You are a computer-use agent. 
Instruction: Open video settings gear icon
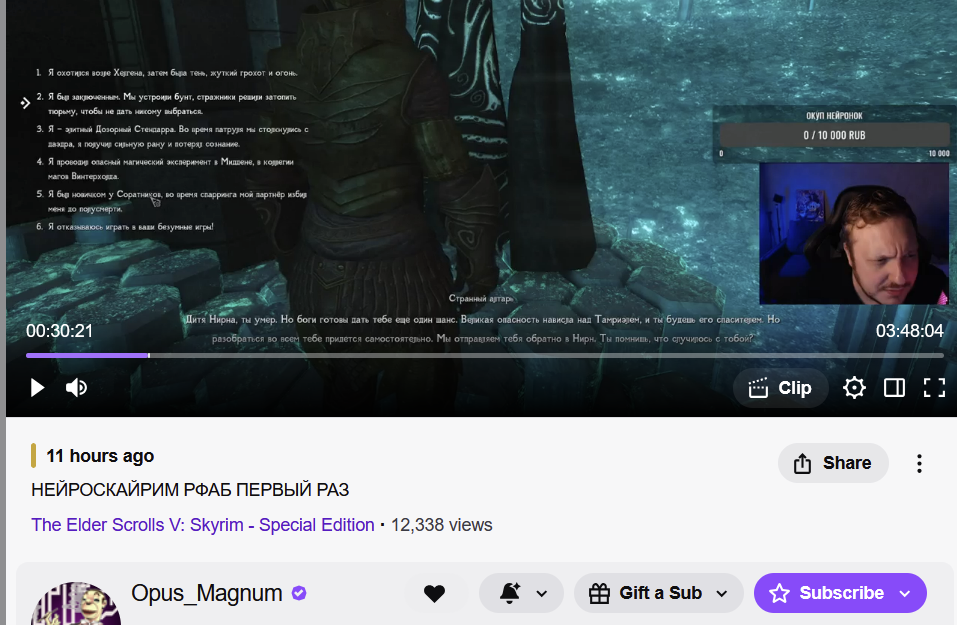[x=854, y=388]
